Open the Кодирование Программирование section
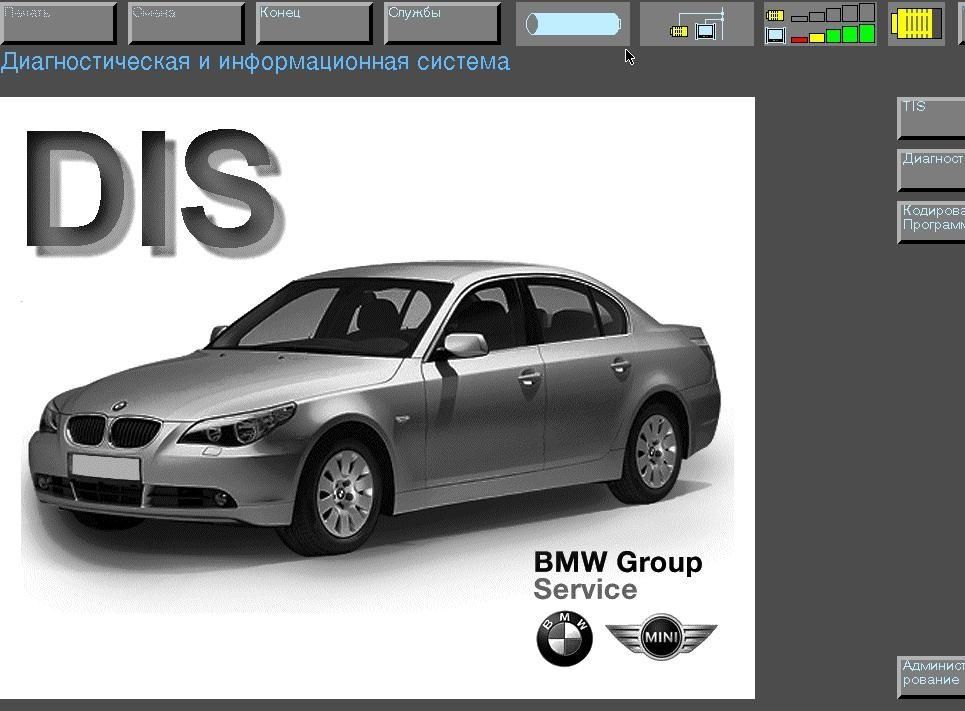The width and height of the screenshot is (965, 711). 931,223
